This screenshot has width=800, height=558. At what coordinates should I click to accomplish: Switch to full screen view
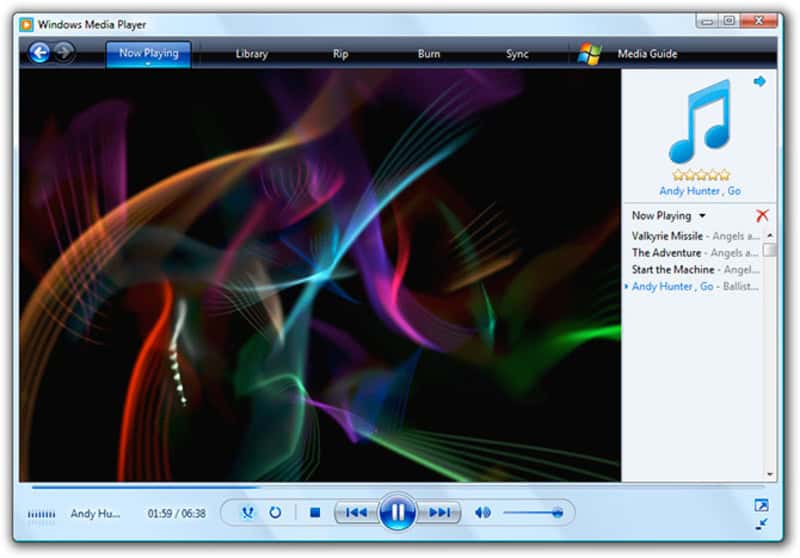click(761, 505)
